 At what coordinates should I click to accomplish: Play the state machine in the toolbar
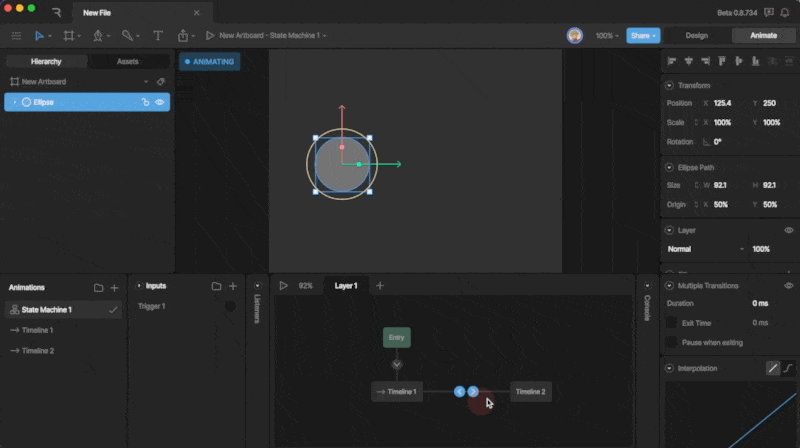(210, 35)
